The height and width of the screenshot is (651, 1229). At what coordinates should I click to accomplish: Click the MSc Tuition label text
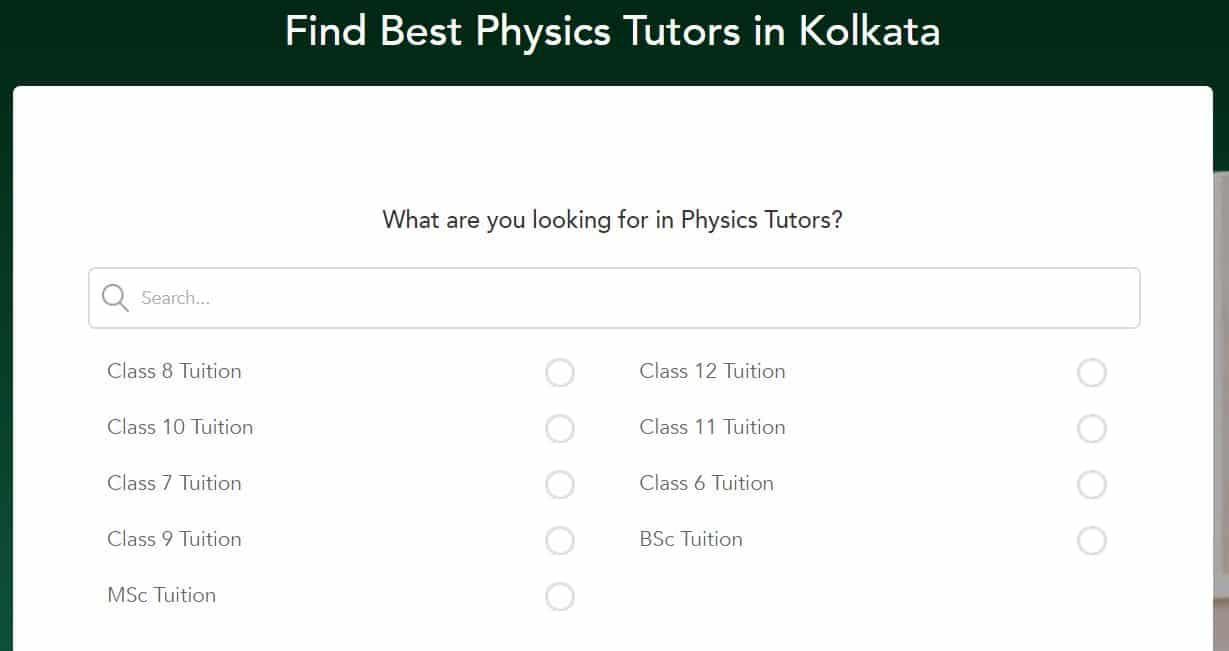coord(161,595)
